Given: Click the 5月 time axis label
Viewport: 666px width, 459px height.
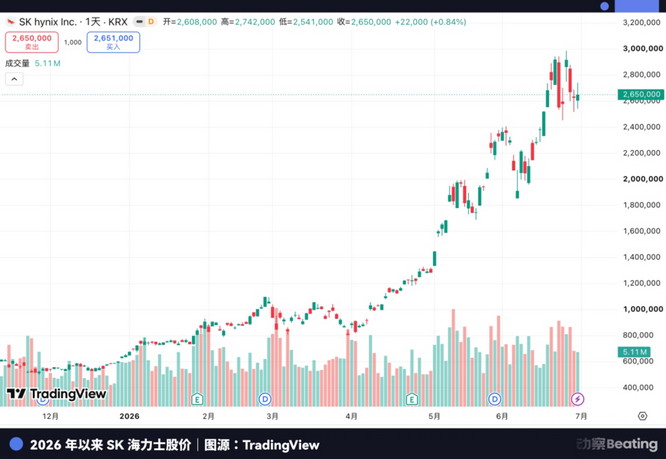Looking at the screenshot, I should point(434,416).
